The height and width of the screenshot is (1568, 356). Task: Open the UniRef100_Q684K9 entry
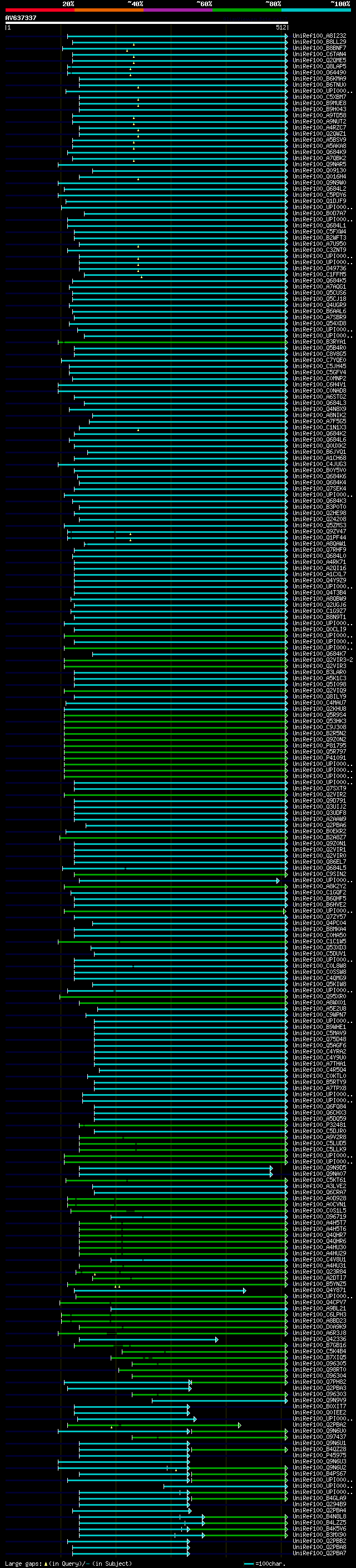[x=319, y=151]
